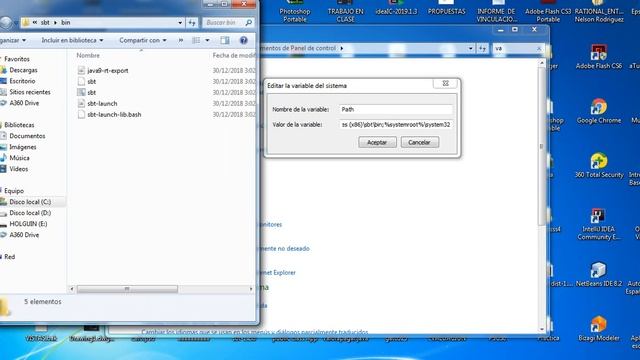Select the sbt-launch file in the bin folder
The width and height of the screenshot is (640, 360).
point(102,104)
